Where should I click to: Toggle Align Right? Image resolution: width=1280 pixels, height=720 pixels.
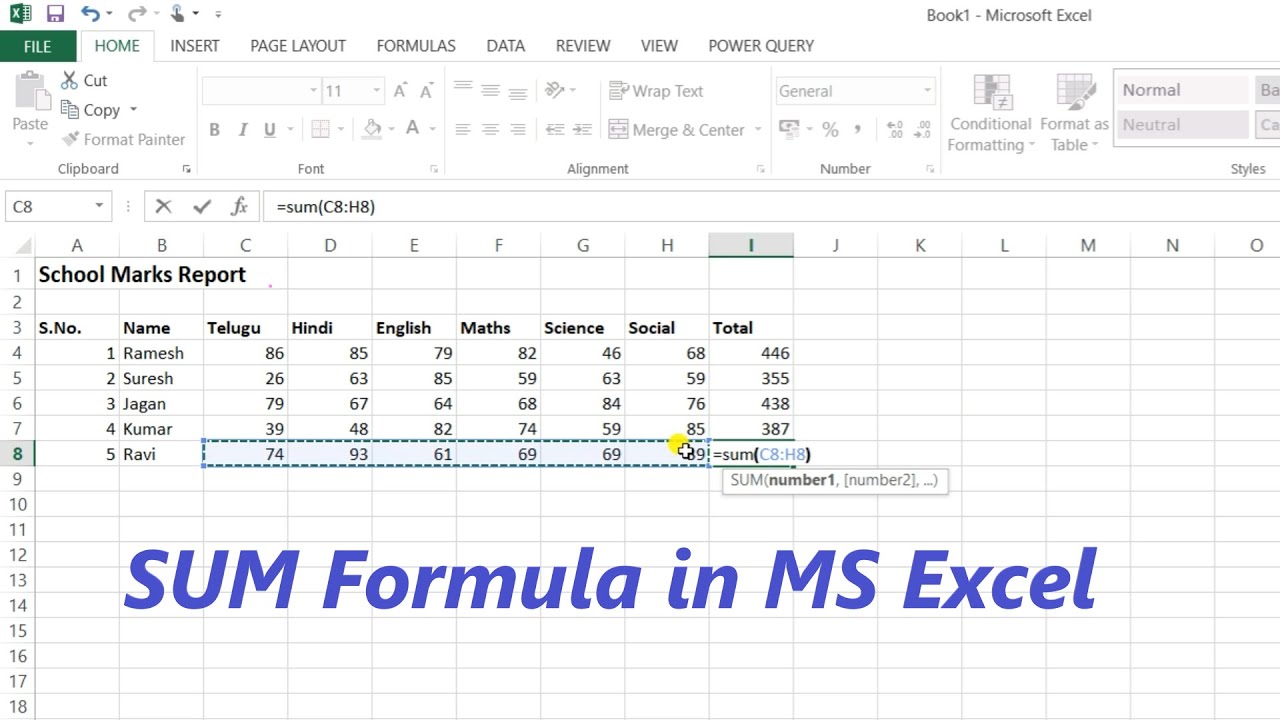click(518, 130)
